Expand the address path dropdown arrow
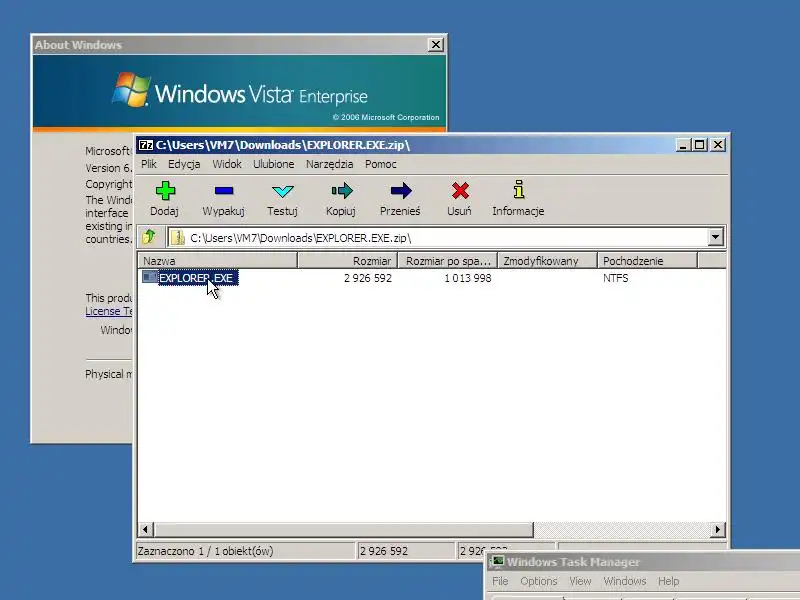 coord(715,237)
